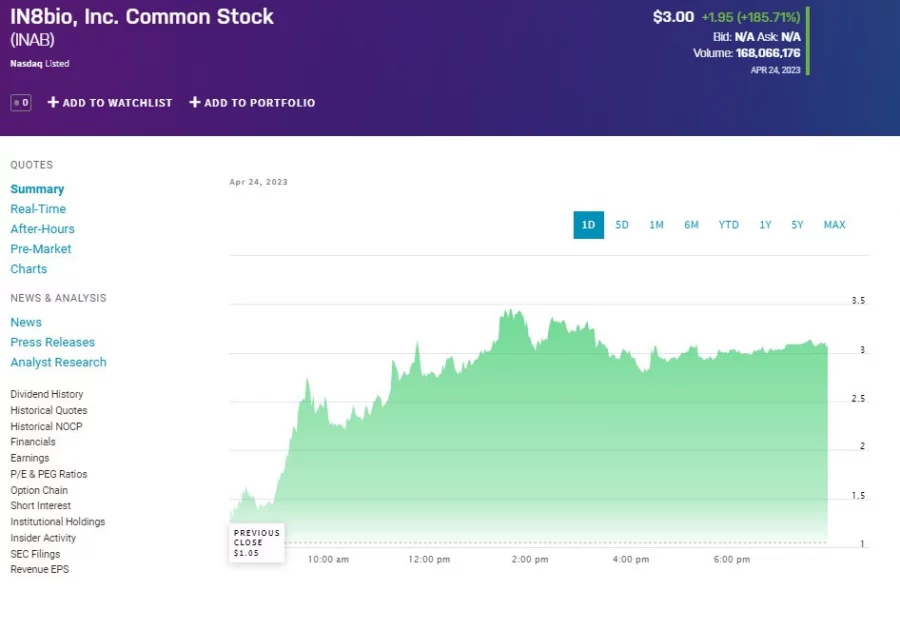Toggle the 6M timeframe on the chart
900x630 pixels.
(691, 225)
